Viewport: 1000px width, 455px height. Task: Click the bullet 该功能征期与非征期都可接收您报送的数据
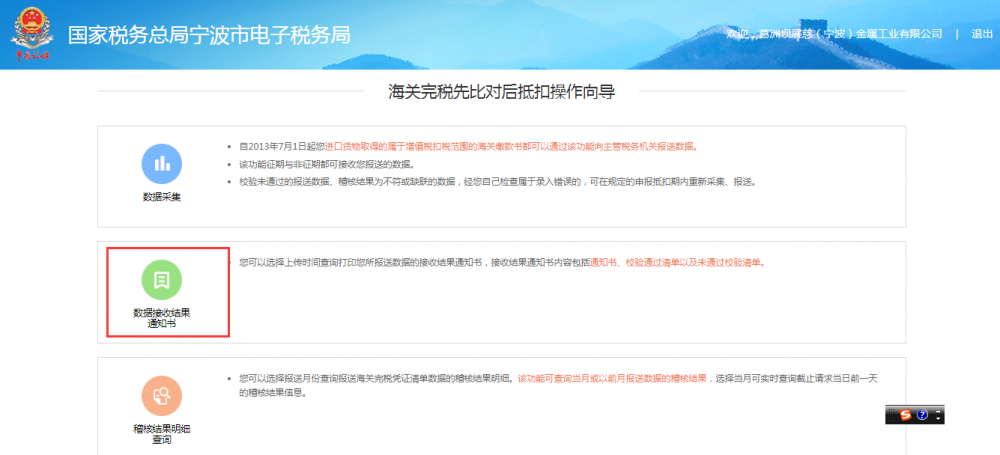coord(327,164)
